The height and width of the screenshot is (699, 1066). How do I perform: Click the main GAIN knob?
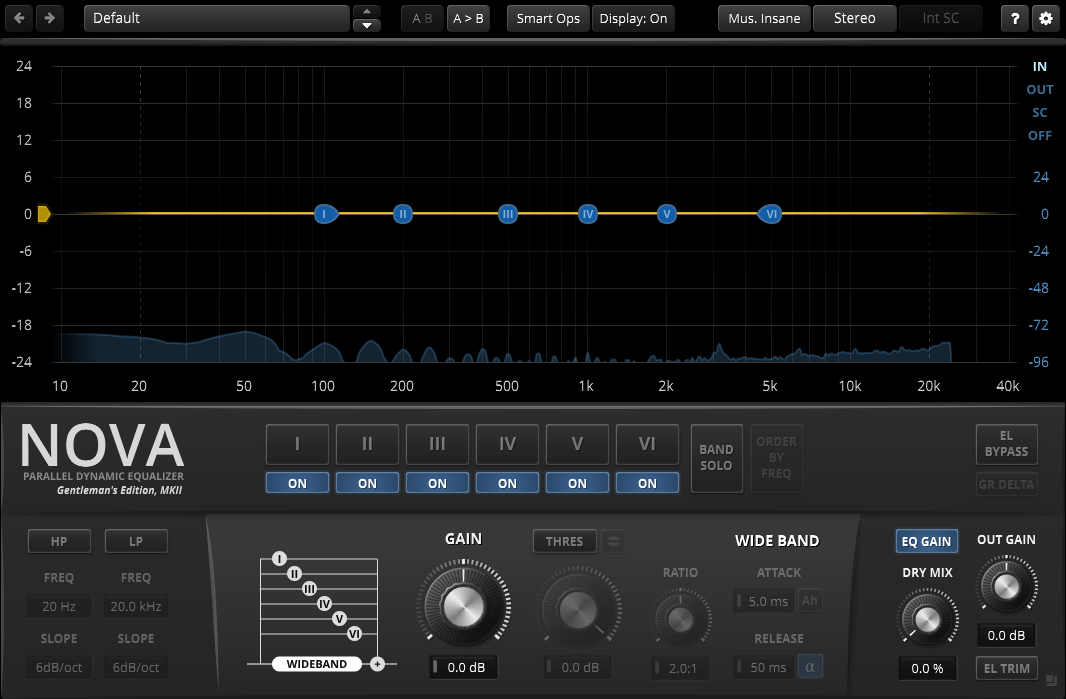(x=462, y=604)
